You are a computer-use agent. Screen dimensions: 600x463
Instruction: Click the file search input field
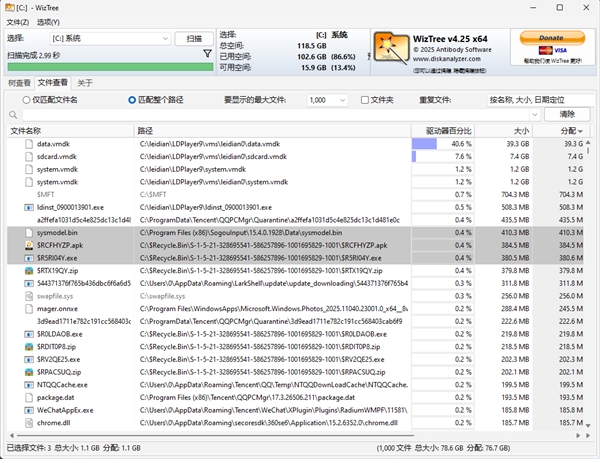coord(276,114)
